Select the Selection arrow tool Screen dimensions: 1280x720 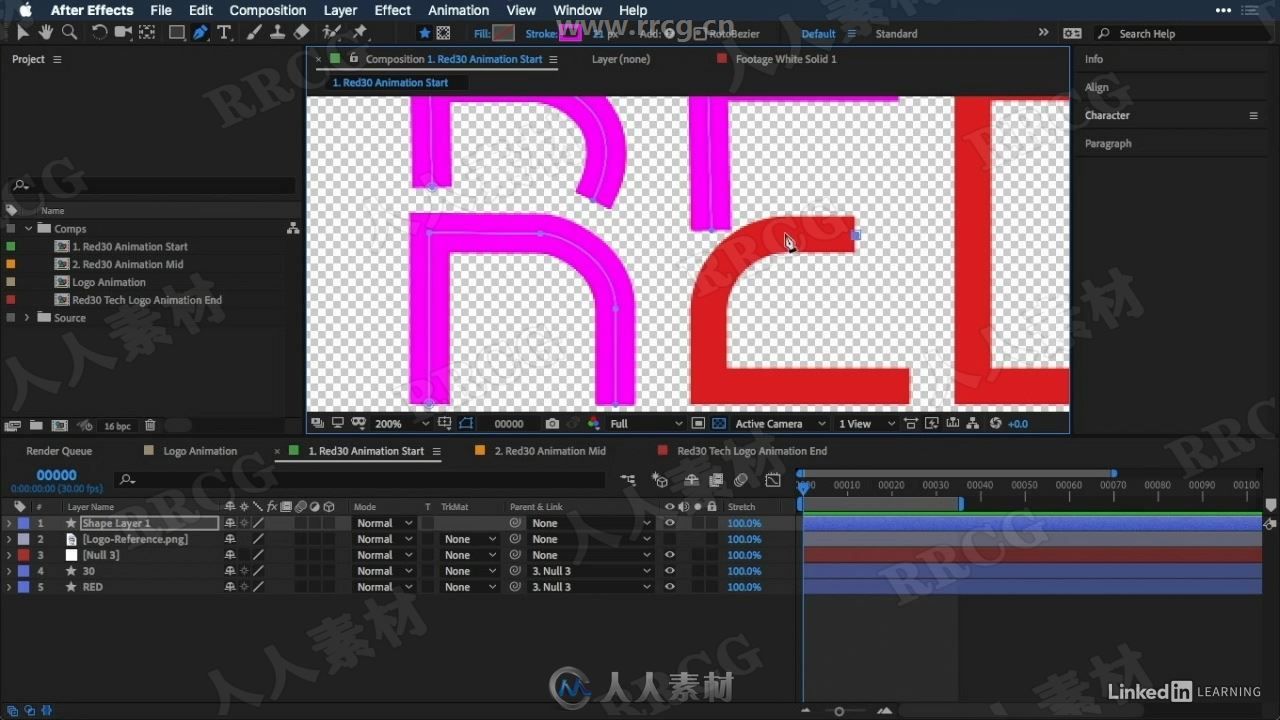coord(22,33)
